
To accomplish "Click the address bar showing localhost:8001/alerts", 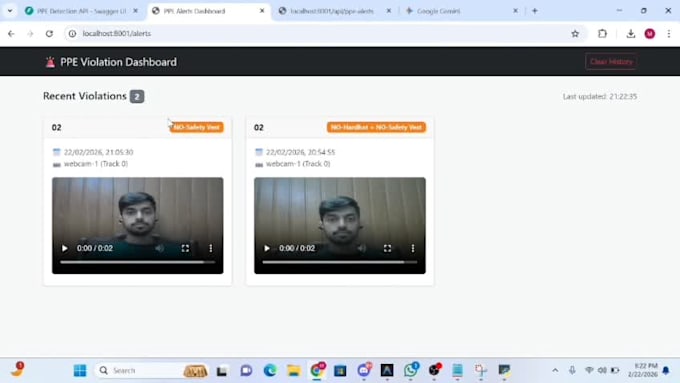I will (325, 33).
